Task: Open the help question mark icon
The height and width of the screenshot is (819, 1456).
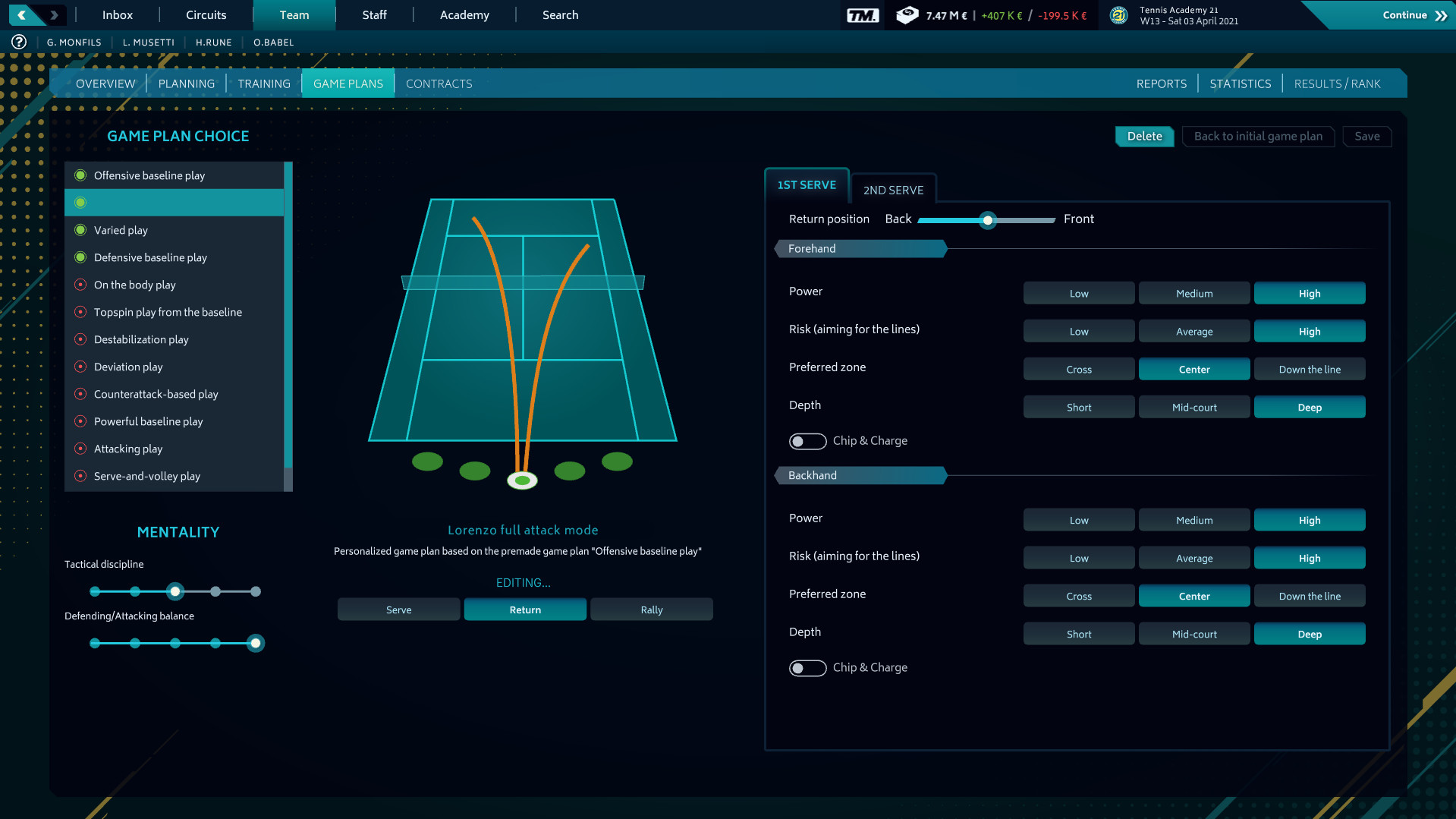Action: [x=17, y=42]
